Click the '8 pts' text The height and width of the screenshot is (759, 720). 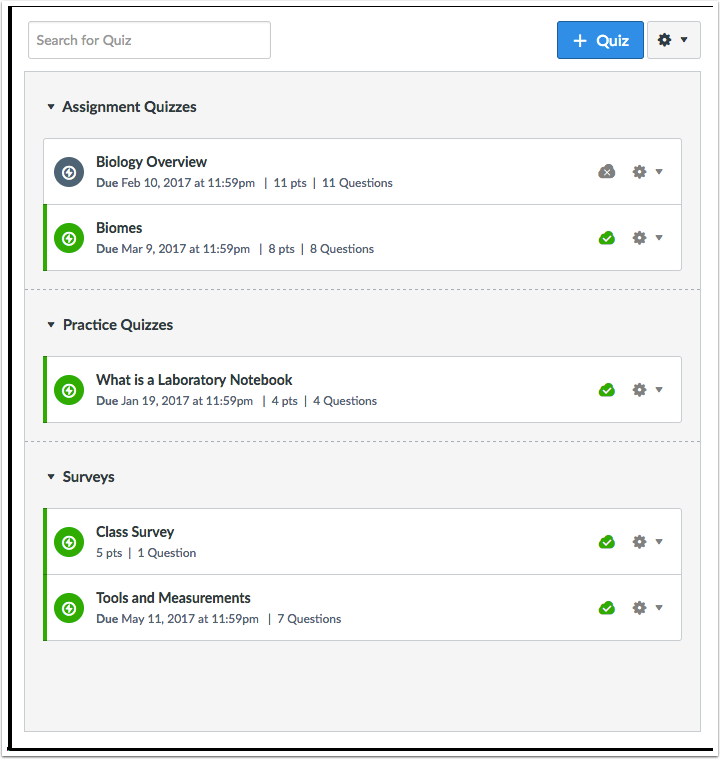click(281, 249)
